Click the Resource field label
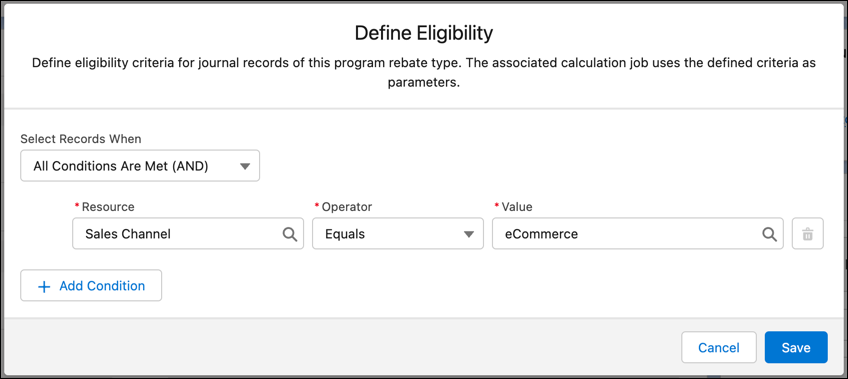 (108, 207)
